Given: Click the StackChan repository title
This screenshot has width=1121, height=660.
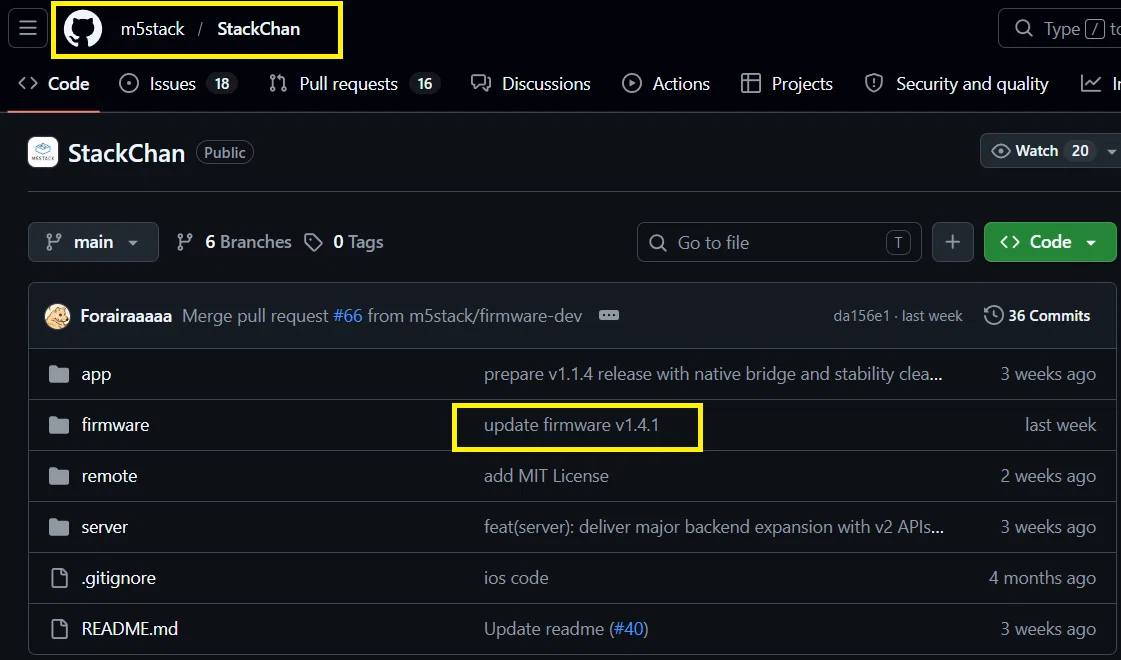Looking at the screenshot, I should 127,153.
